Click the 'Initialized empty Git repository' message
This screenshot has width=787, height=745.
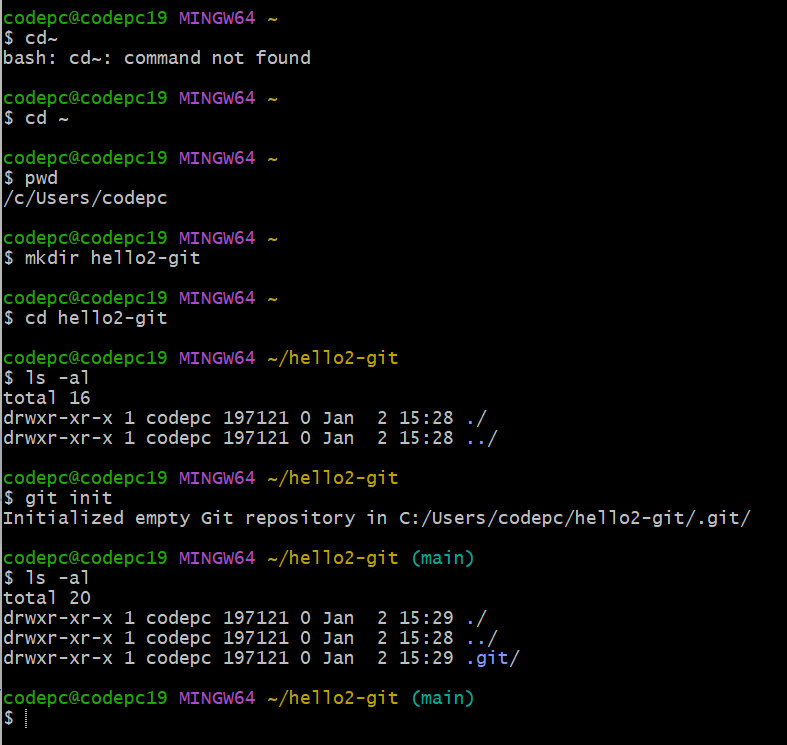point(377,518)
